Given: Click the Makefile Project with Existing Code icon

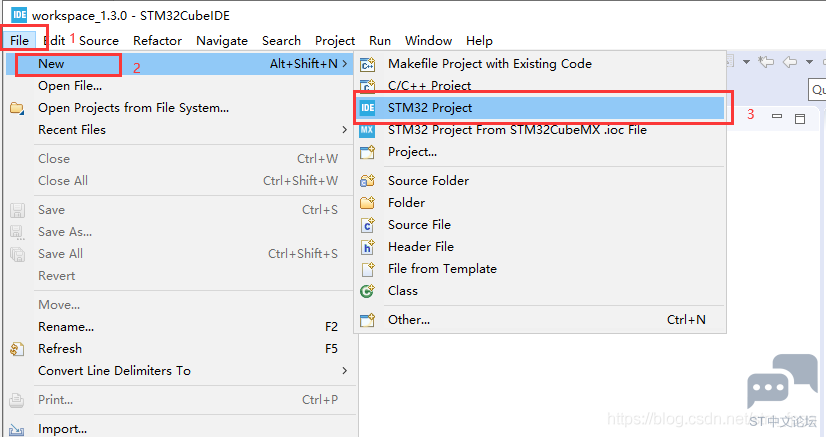Looking at the screenshot, I should [x=367, y=64].
